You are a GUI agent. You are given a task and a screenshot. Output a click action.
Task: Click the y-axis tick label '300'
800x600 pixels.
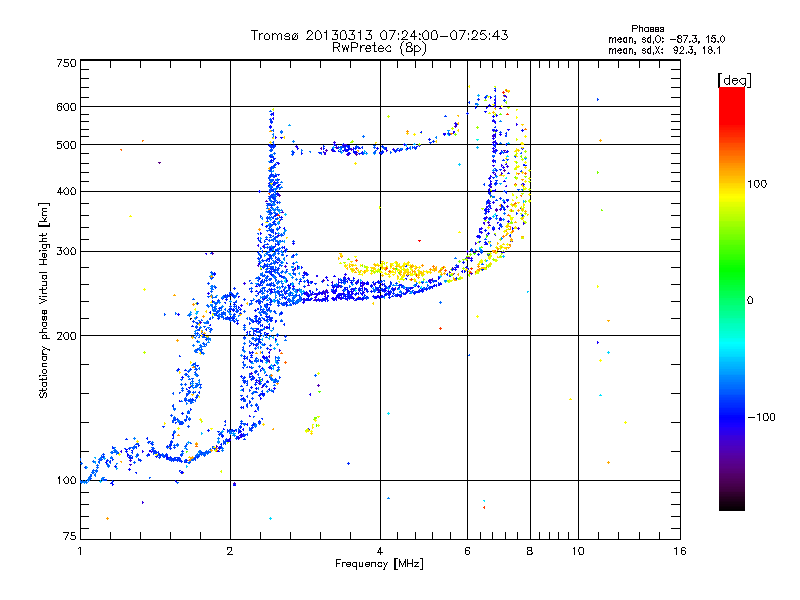click(x=66, y=252)
